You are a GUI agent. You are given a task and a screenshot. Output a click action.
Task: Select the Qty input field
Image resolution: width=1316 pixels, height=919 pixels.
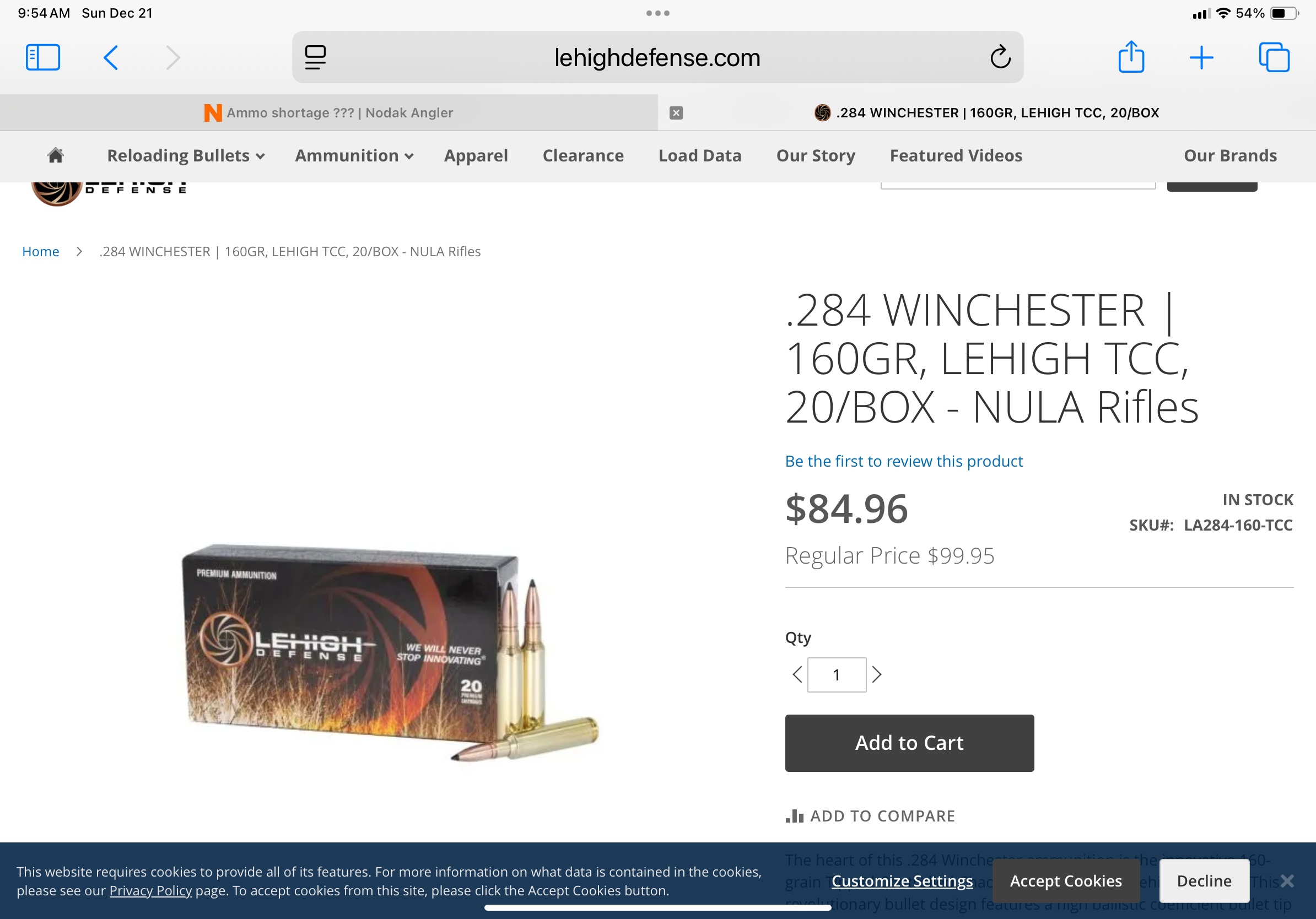coord(837,675)
